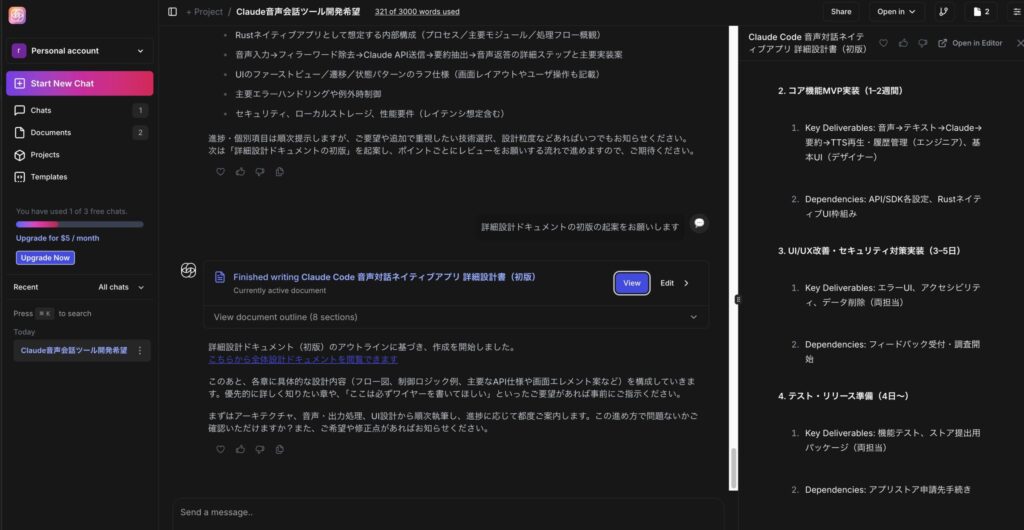Click the Edit chevron on the document card
The image size is (1024, 530).
[x=686, y=283]
